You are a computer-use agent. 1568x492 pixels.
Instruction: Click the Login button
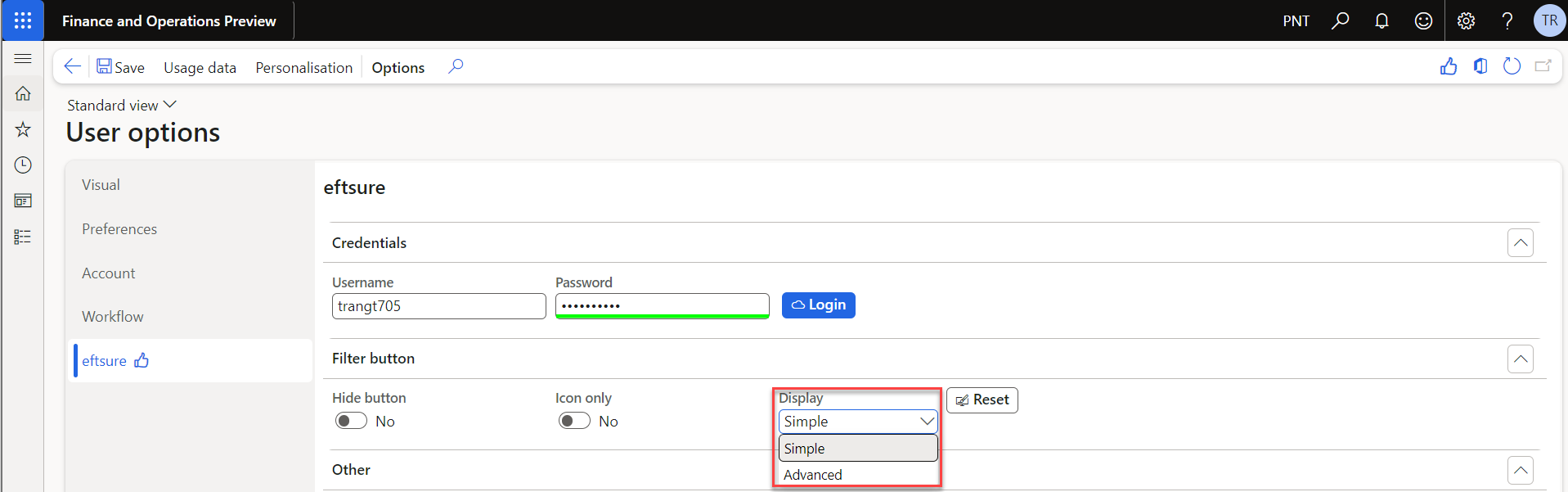click(x=819, y=305)
